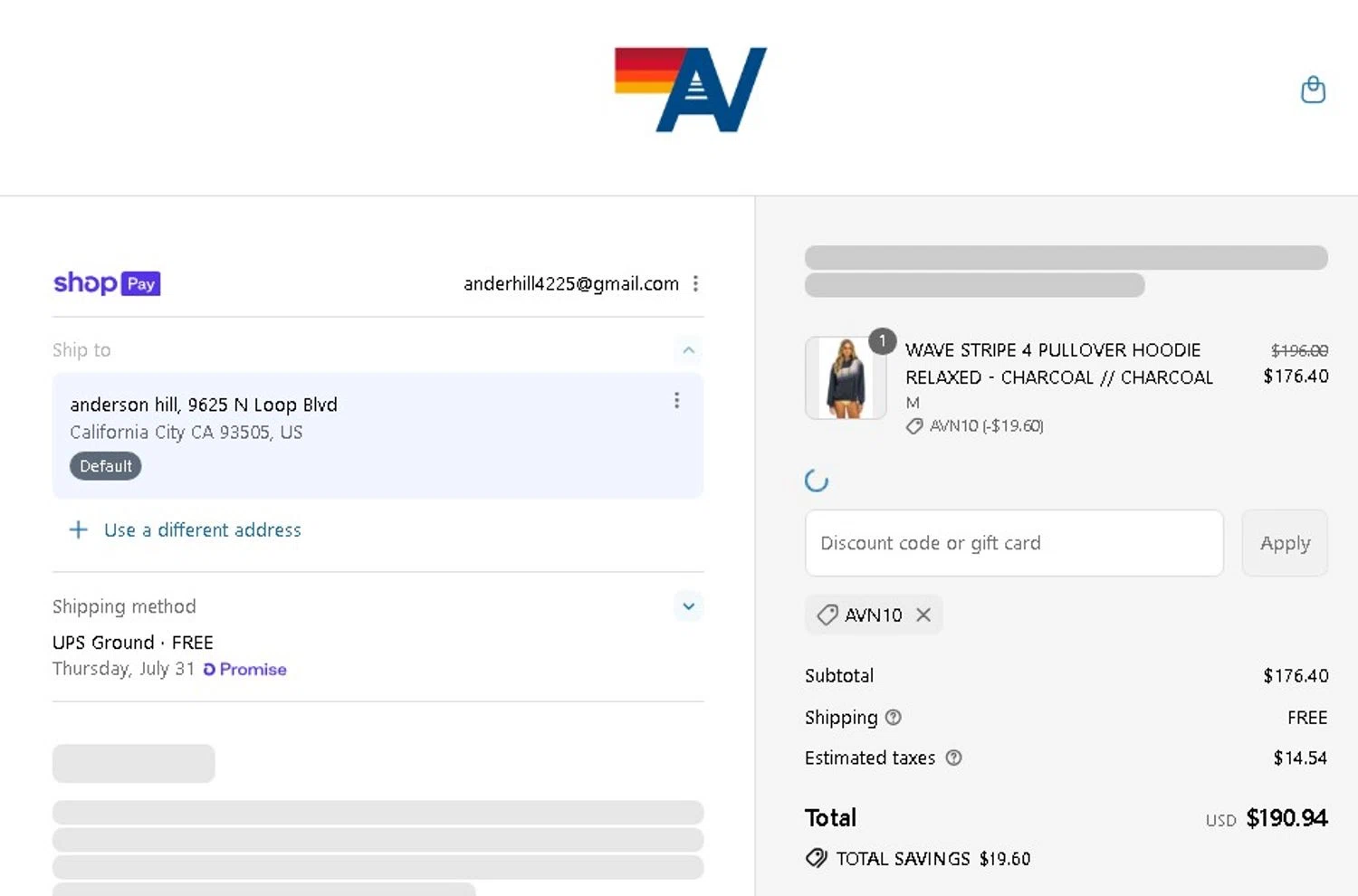Show shipping info help tooltip

pos(894,717)
